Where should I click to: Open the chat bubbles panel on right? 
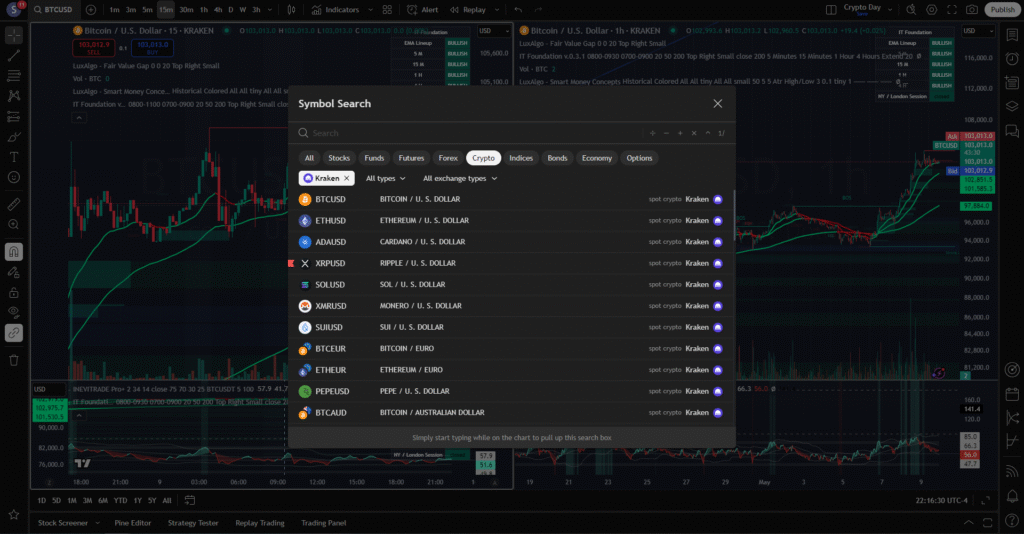(x=1012, y=131)
